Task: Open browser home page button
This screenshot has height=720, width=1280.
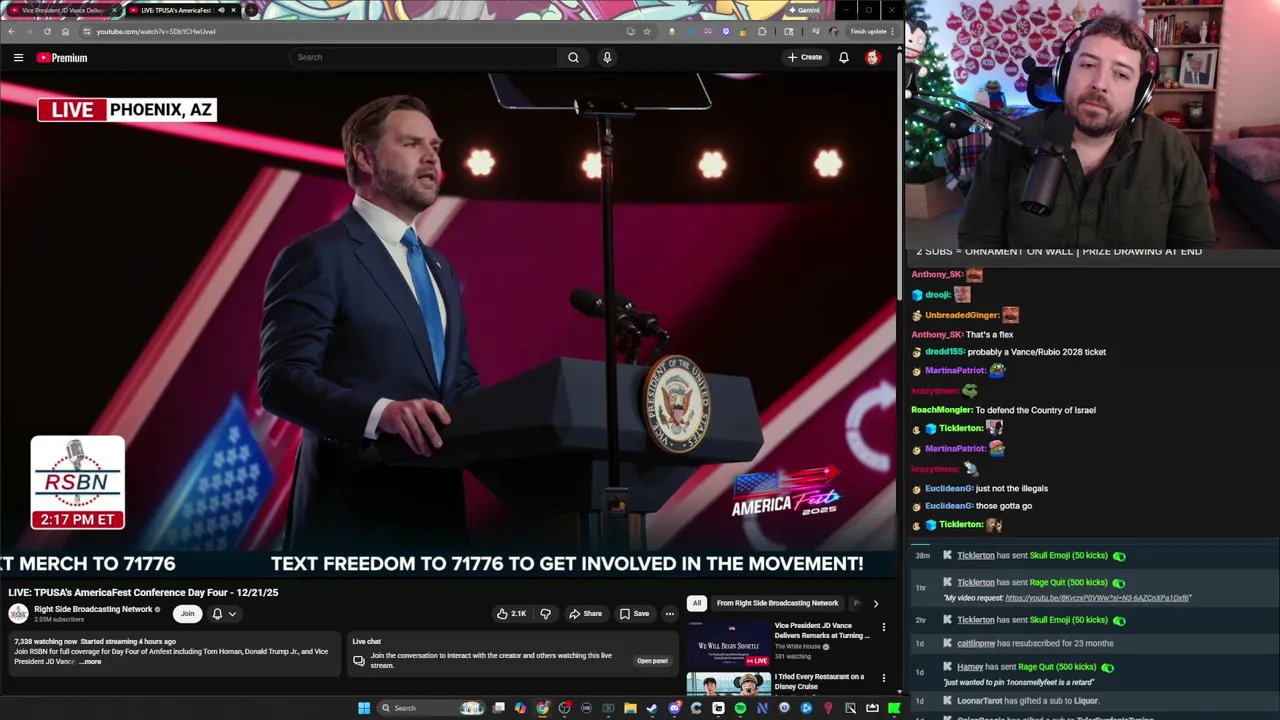Action: 65,31
